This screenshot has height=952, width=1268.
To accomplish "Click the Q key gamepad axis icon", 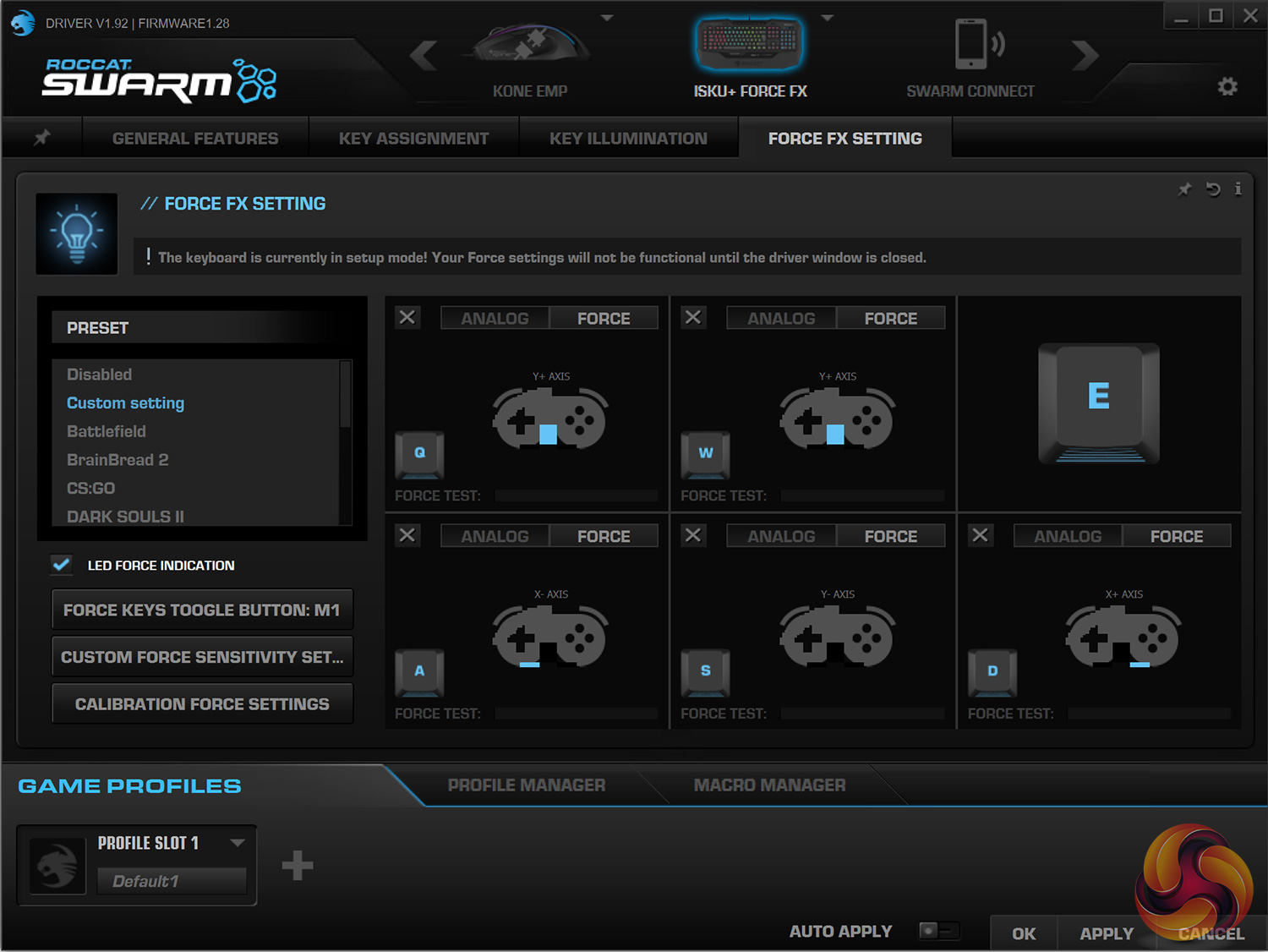I will (550, 417).
